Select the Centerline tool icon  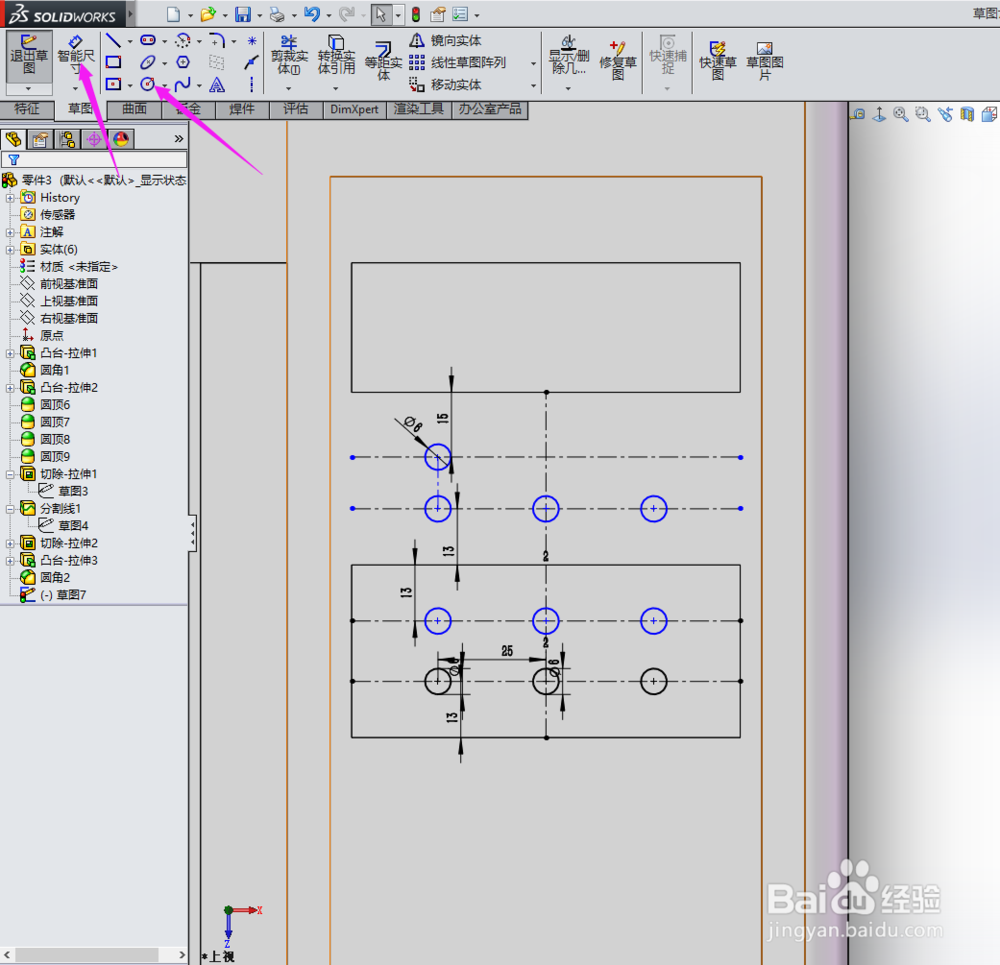point(252,84)
